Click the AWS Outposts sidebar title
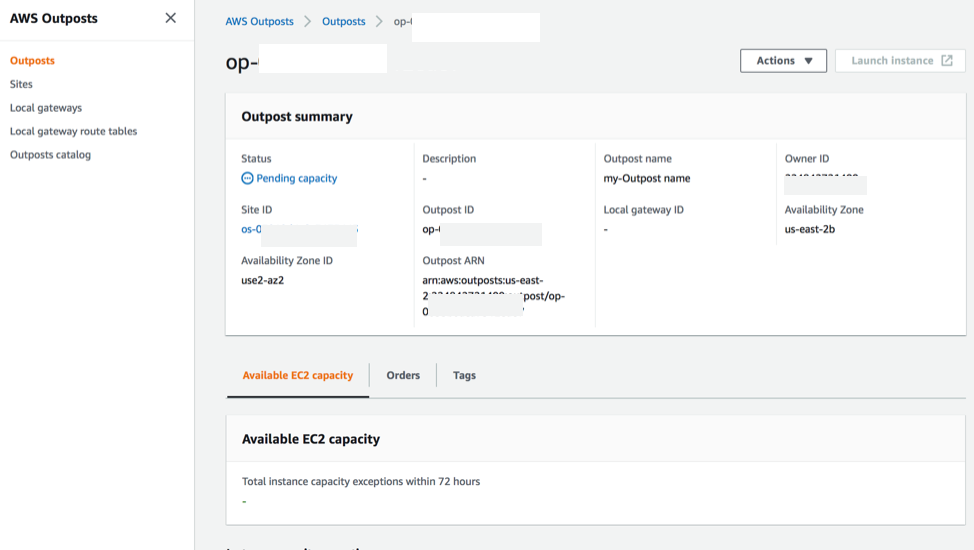The width and height of the screenshot is (974, 550). click(x=53, y=19)
